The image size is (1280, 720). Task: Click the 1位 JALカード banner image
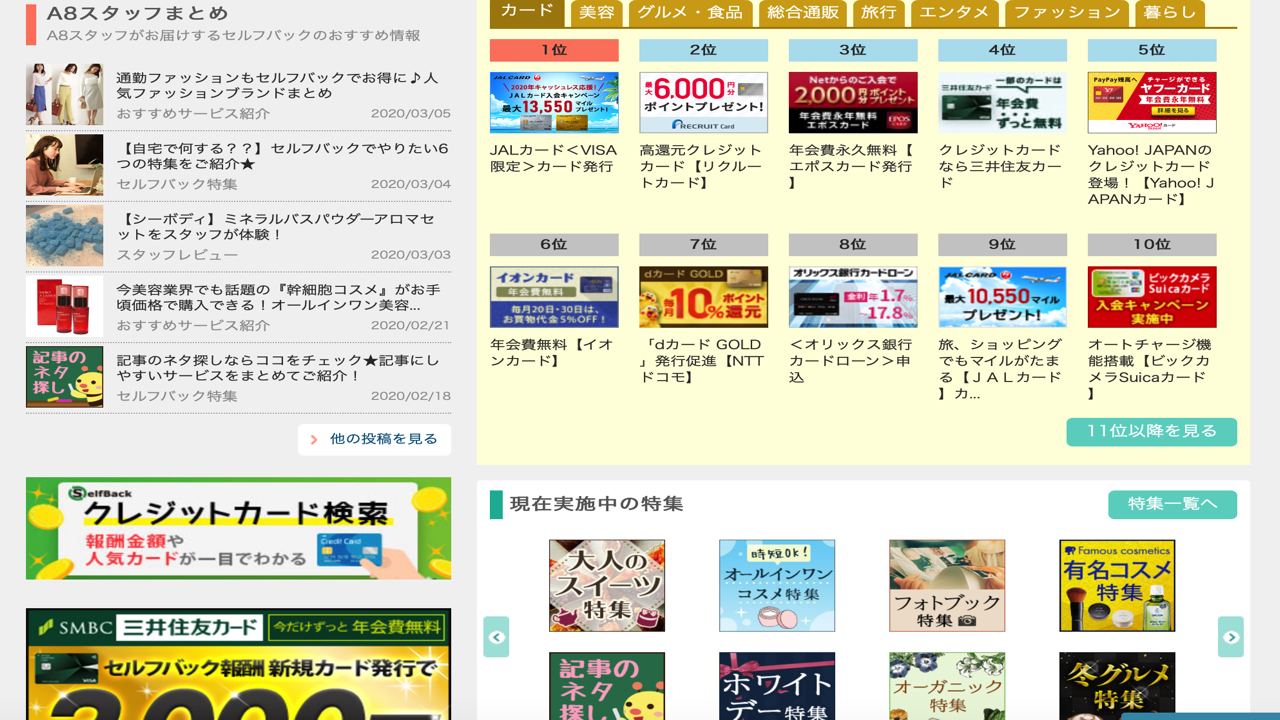554,102
